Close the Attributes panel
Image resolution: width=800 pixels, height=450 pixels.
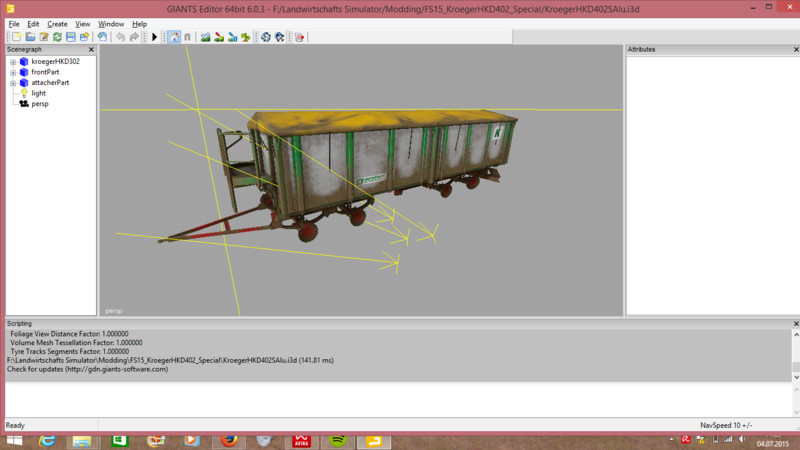796,49
